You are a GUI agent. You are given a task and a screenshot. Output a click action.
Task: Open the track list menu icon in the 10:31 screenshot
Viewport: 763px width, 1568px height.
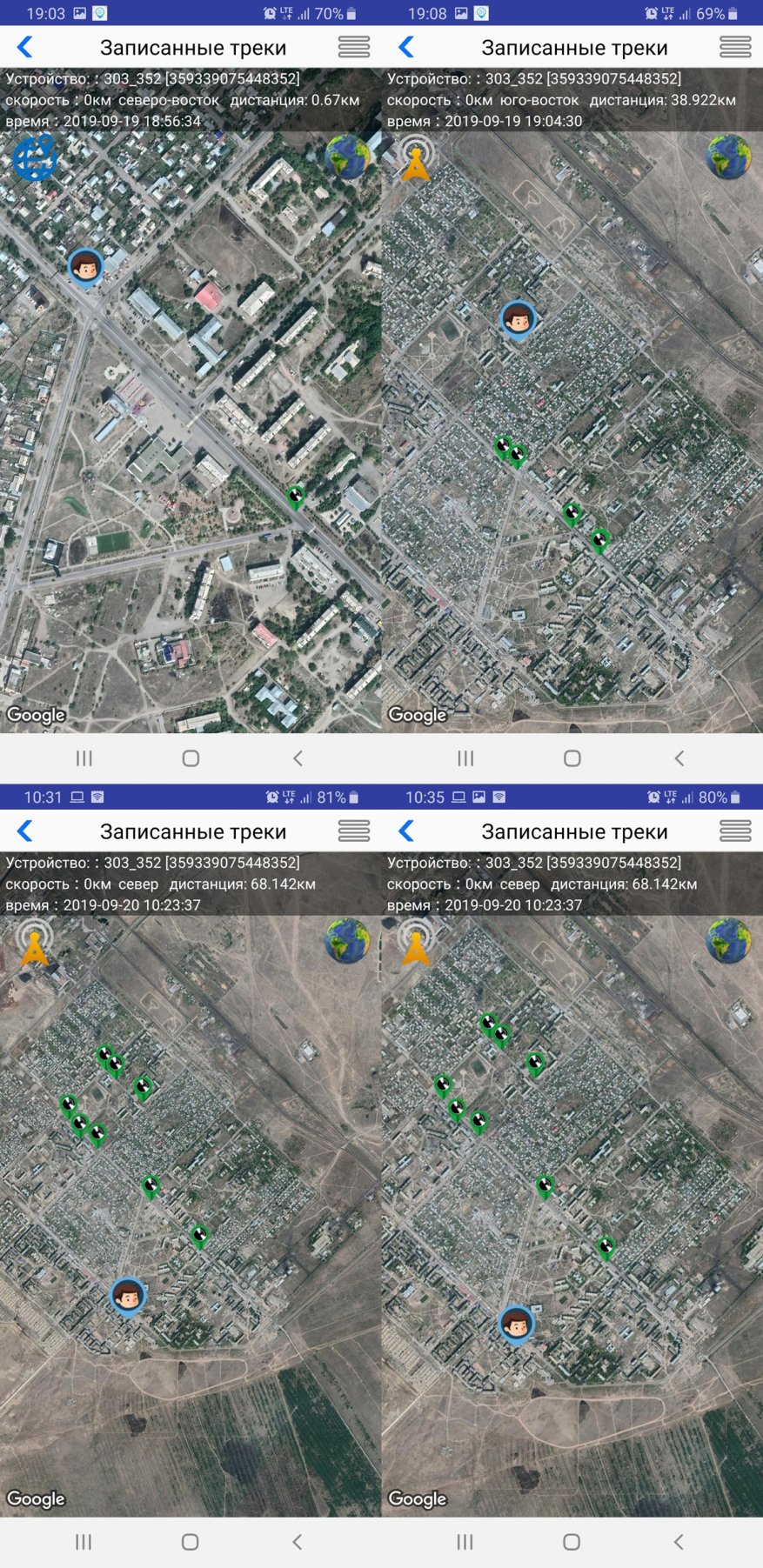pyautogui.click(x=354, y=831)
